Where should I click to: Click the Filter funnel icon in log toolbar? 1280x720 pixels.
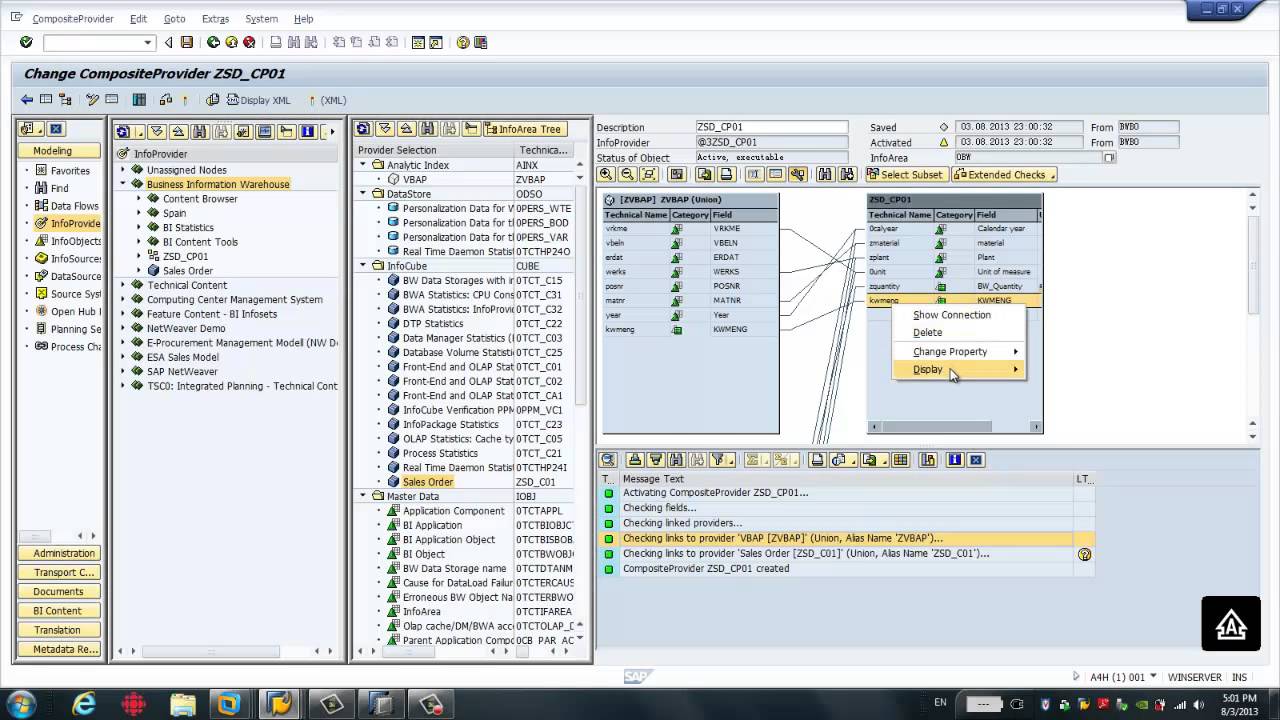tap(718, 460)
